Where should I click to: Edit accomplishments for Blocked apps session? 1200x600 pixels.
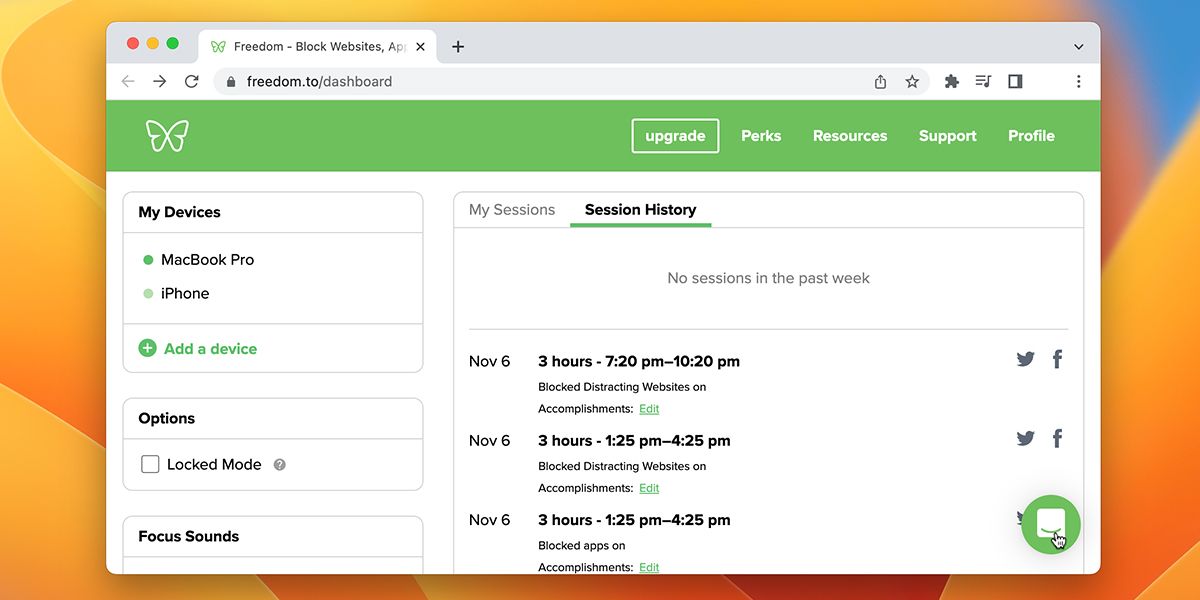click(x=649, y=567)
